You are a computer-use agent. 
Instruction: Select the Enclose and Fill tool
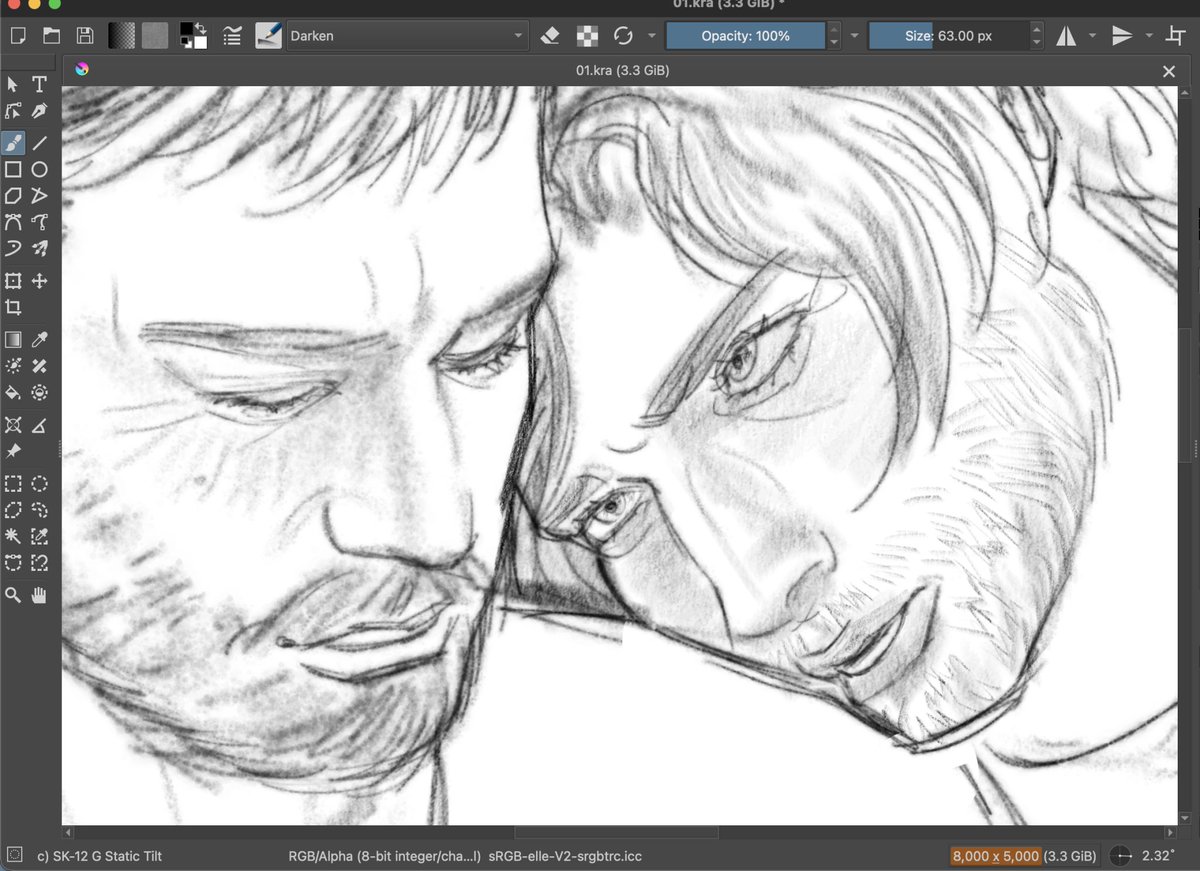point(39,392)
